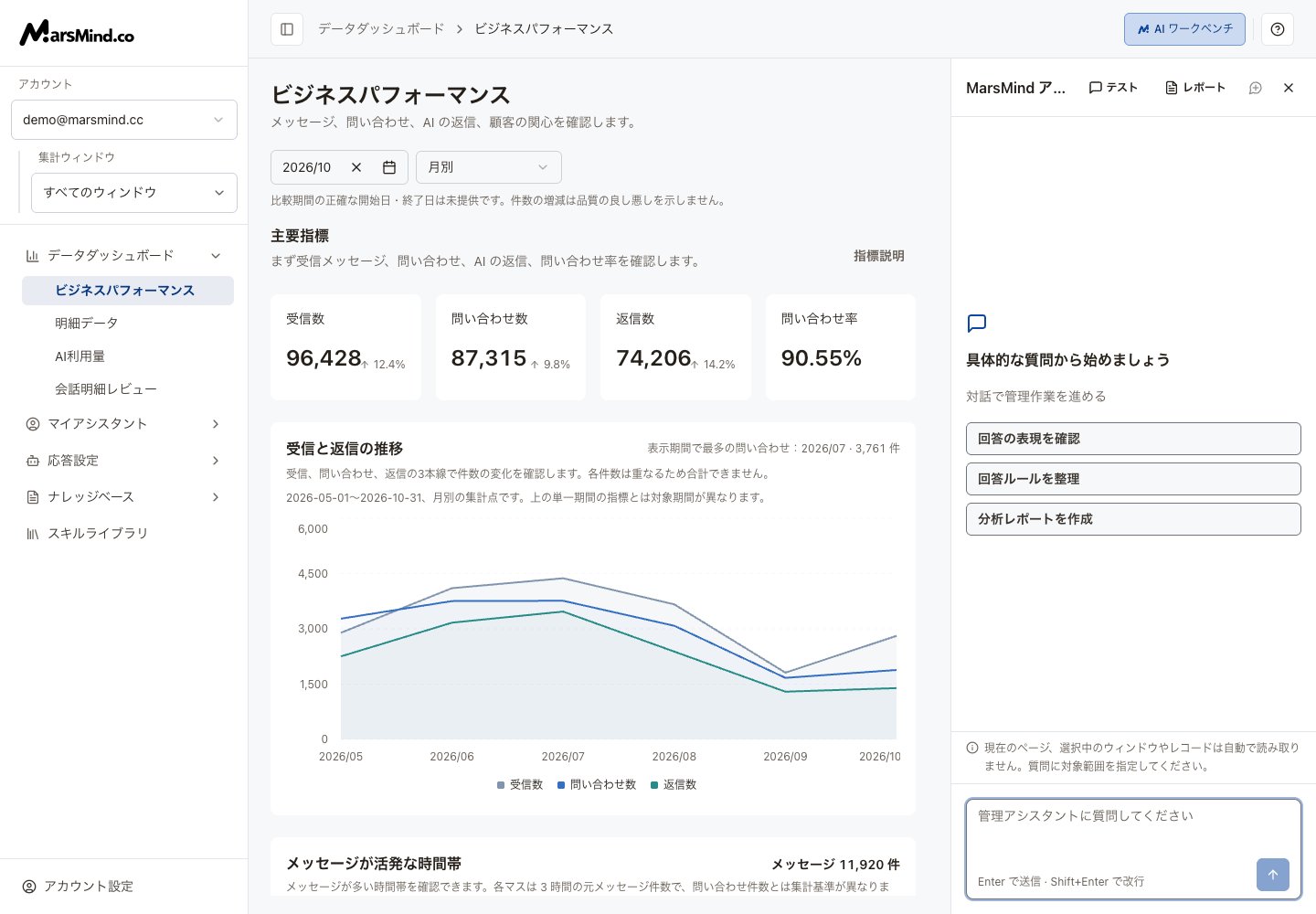Switch to the テスト tab
This screenshot has height=914, width=1316.
click(x=1113, y=88)
